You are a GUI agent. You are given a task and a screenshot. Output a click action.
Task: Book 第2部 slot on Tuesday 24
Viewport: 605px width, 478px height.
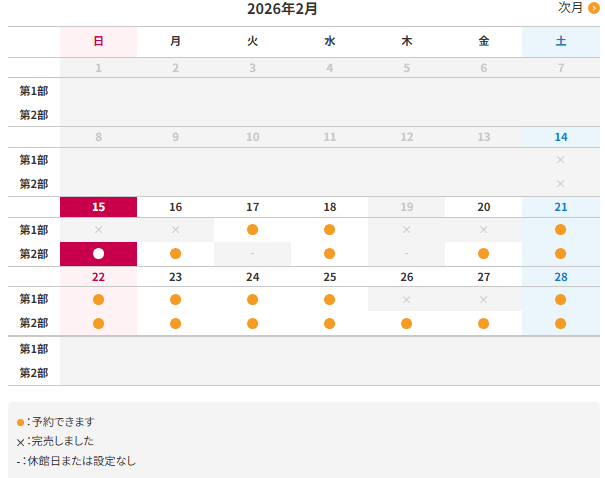[252, 323]
